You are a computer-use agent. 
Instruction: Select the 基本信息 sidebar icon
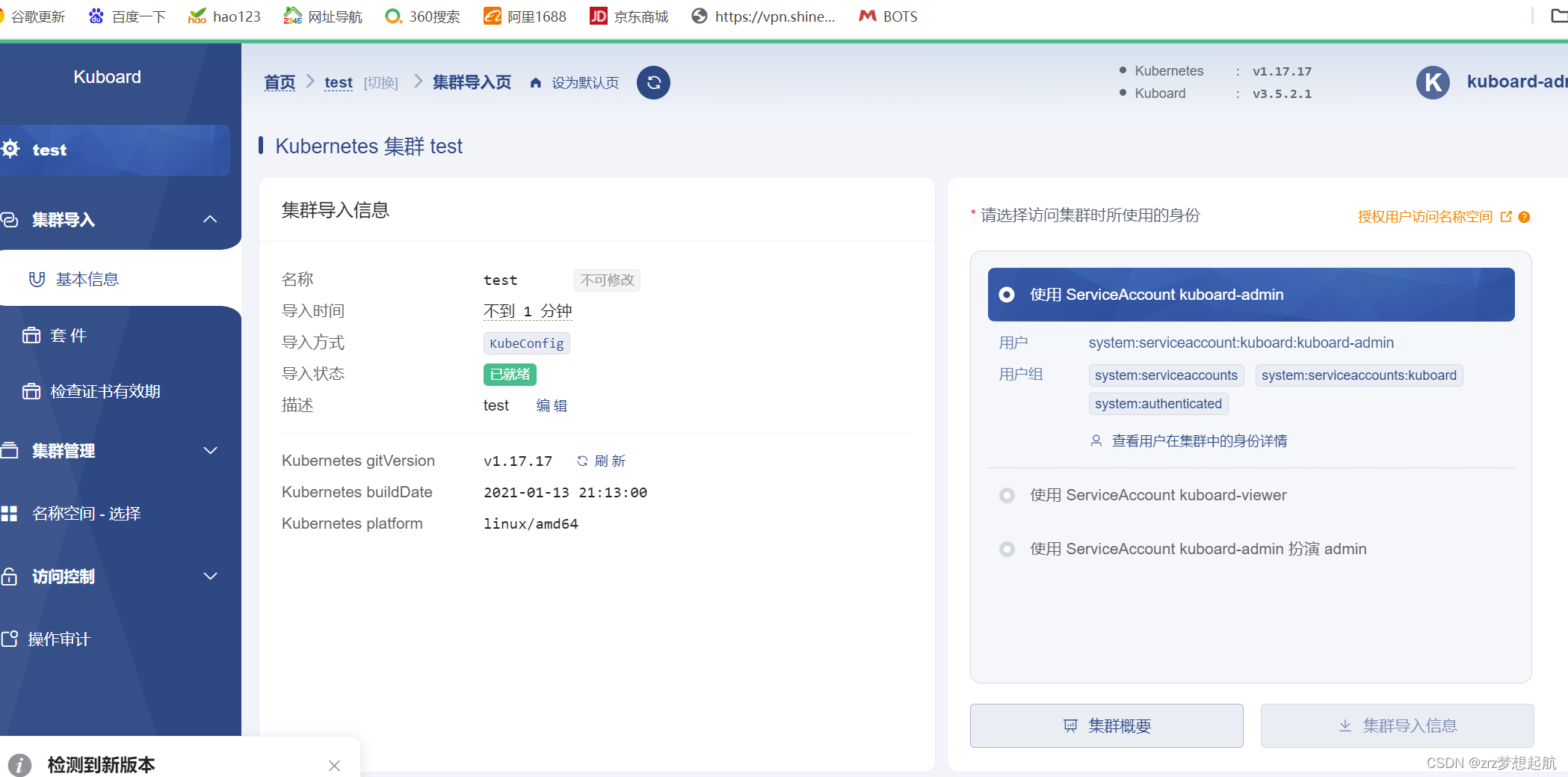[x=37, y=279]
